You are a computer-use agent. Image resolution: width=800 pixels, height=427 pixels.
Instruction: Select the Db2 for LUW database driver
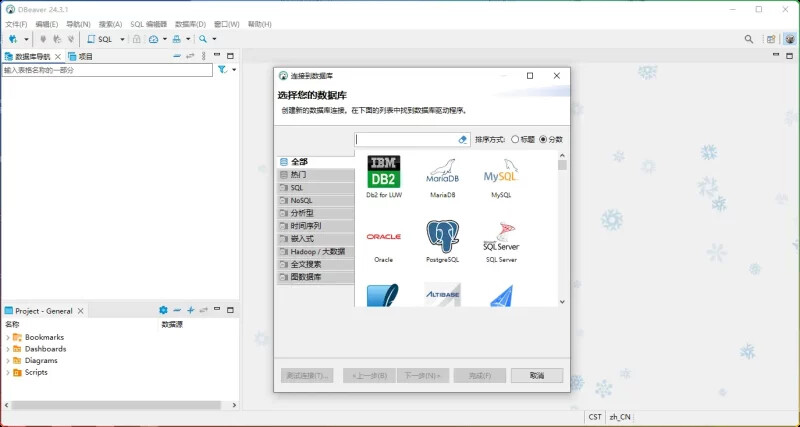(384, 177)
